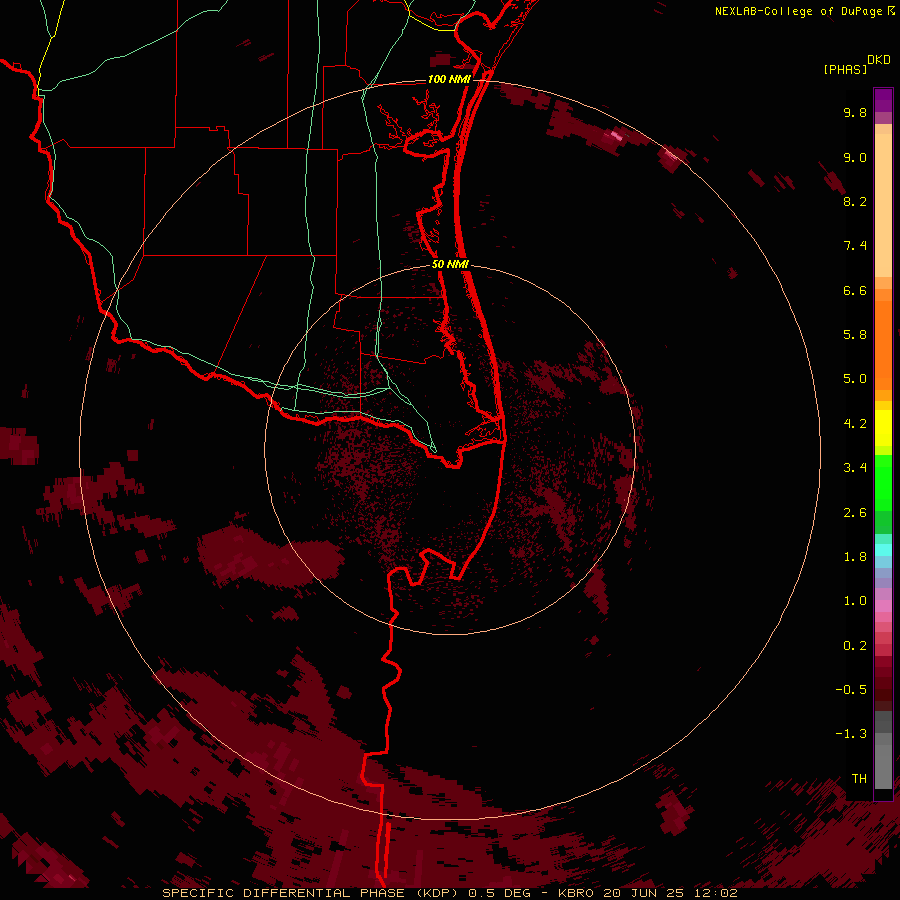Viewport: 900px width, 900px height.
Task: Click the TH threshold label
Action: coord(859,779)
